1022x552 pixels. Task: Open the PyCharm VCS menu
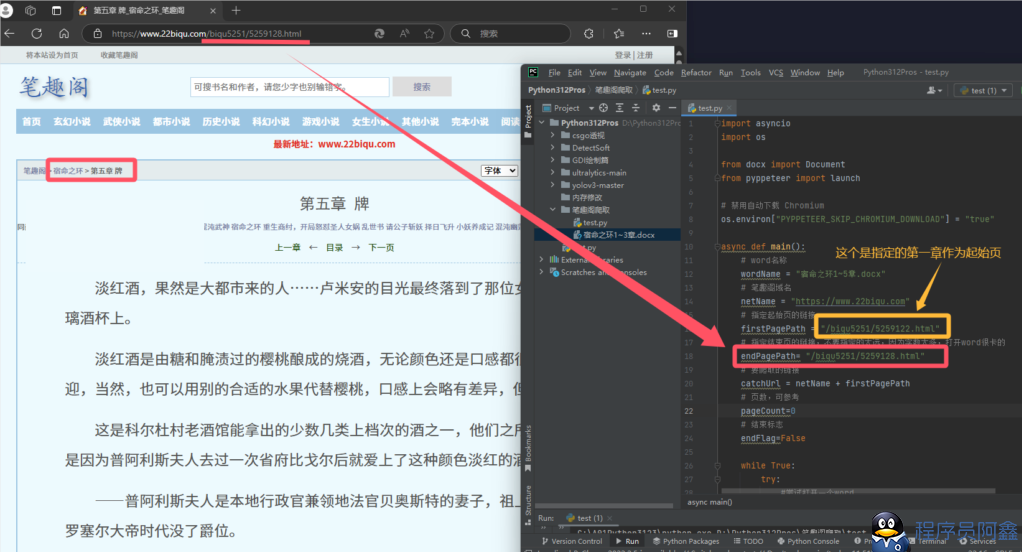pos(776,72)
